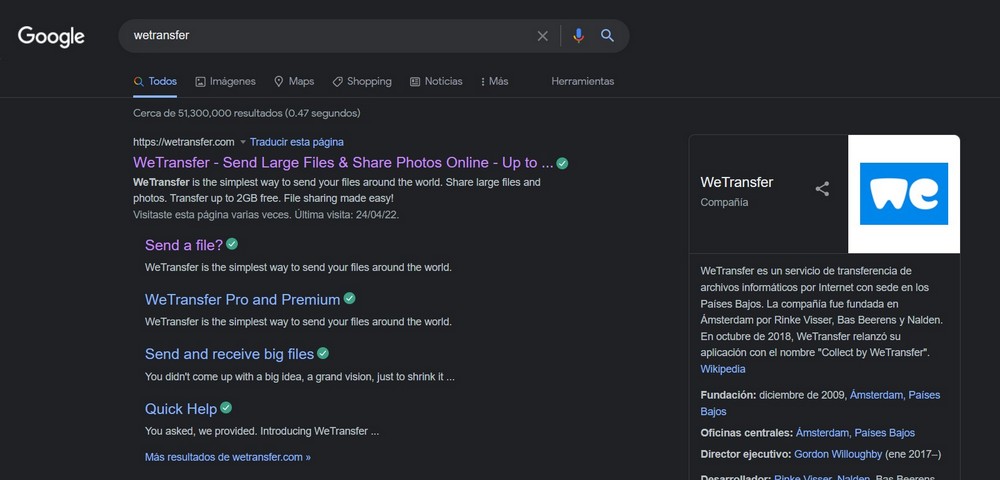Click the share icon in WeTransfer panel

(x=822, y=189)
